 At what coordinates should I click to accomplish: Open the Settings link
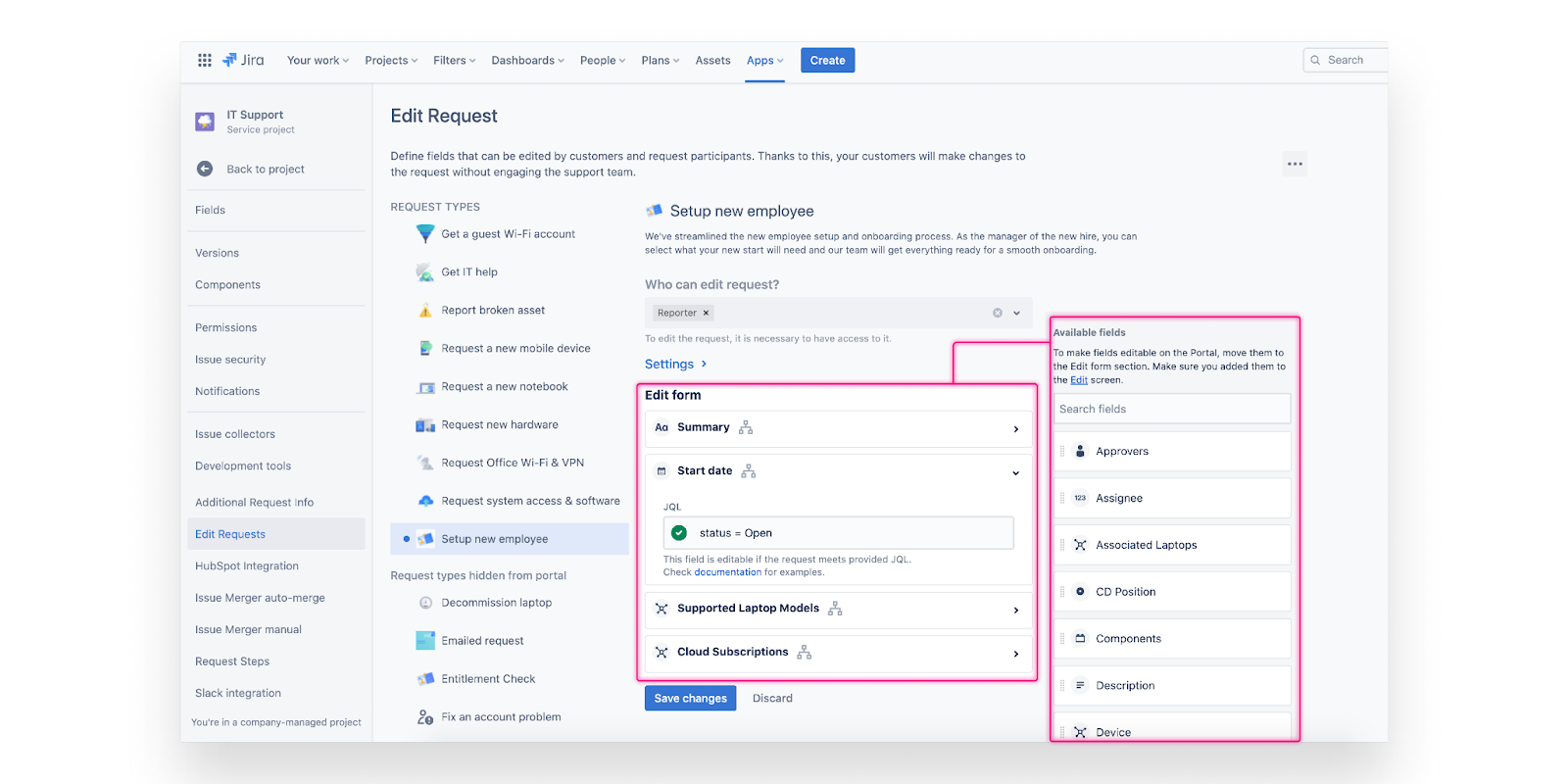tap(676, 364)
